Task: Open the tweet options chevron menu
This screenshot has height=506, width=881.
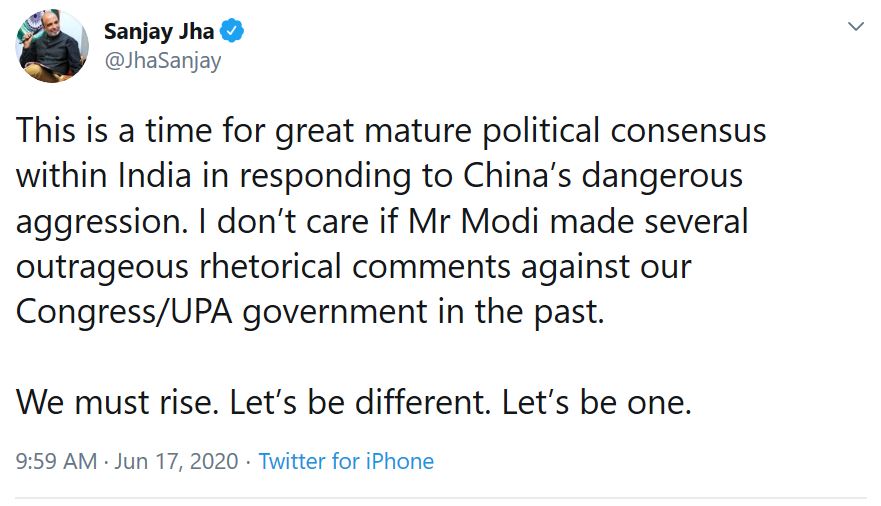Action: pyautogui.click(x=856, y=27)
